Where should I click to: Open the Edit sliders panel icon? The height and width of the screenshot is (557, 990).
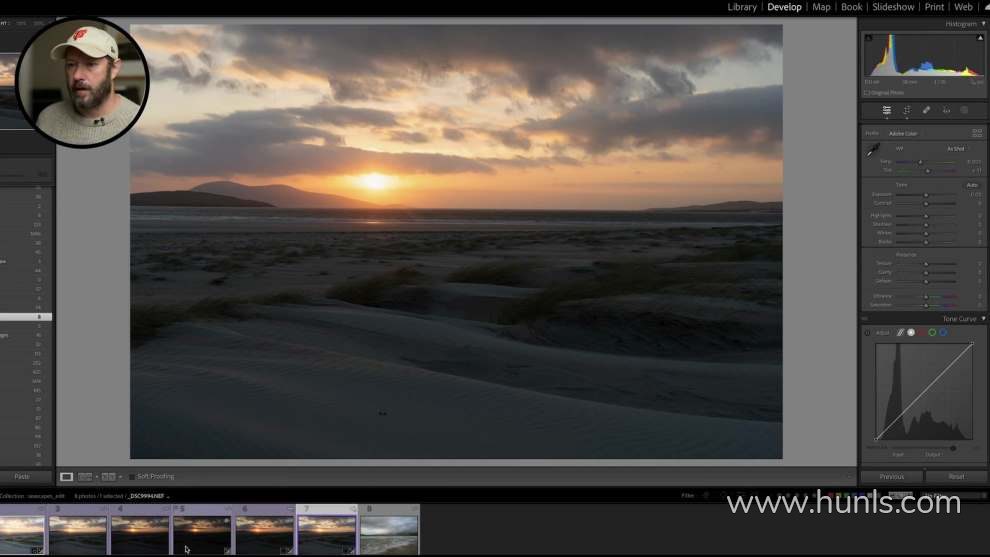886,111
